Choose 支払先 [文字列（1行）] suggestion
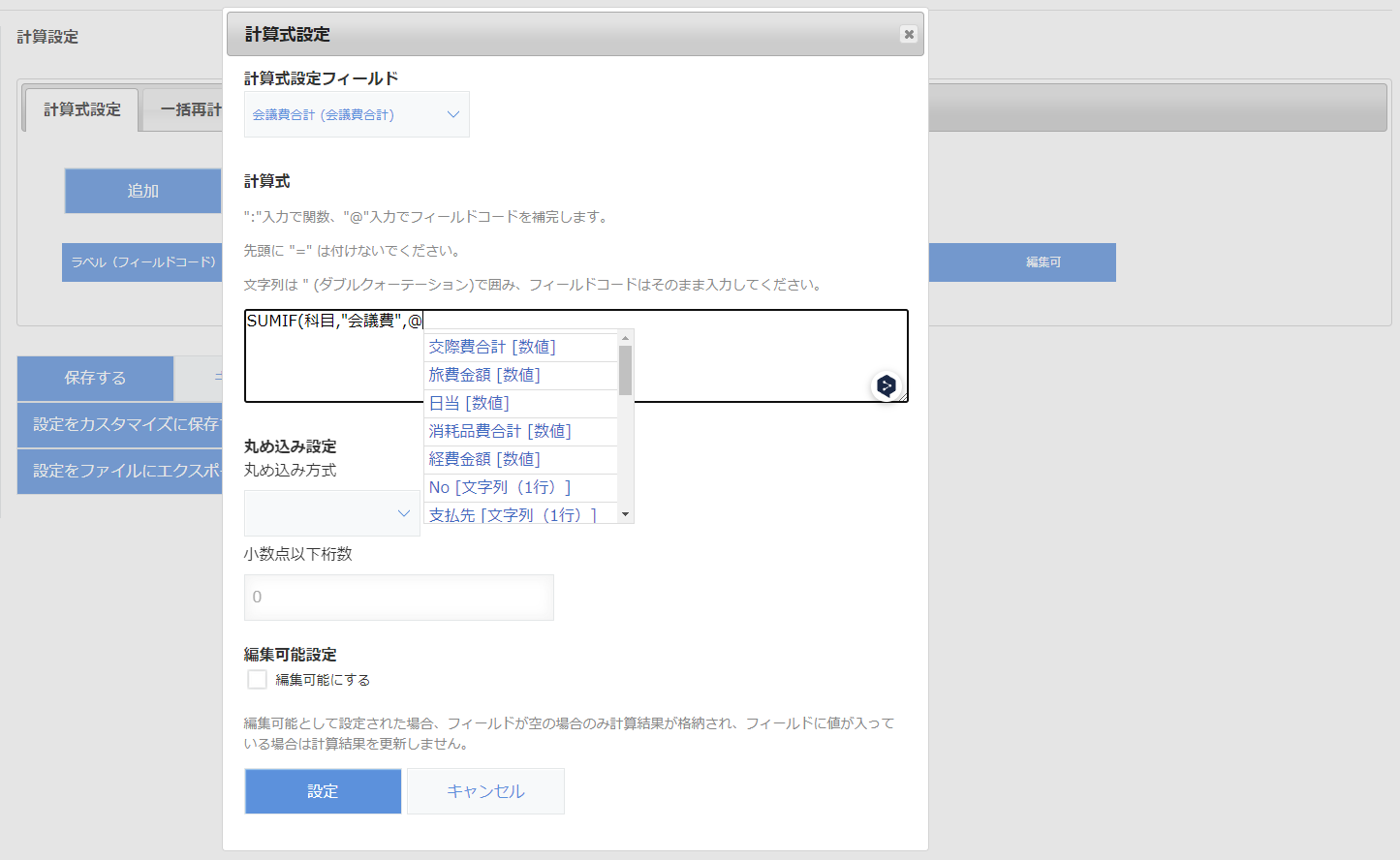This screenshot has height=860, width=1400. [512, 514]
